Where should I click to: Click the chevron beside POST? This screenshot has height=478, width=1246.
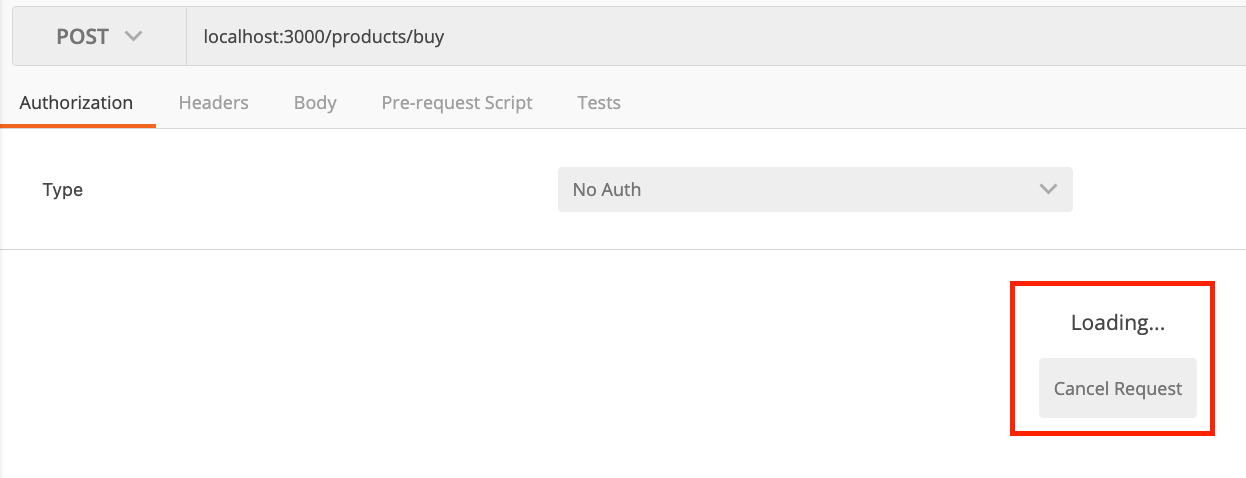click(133, 36)
